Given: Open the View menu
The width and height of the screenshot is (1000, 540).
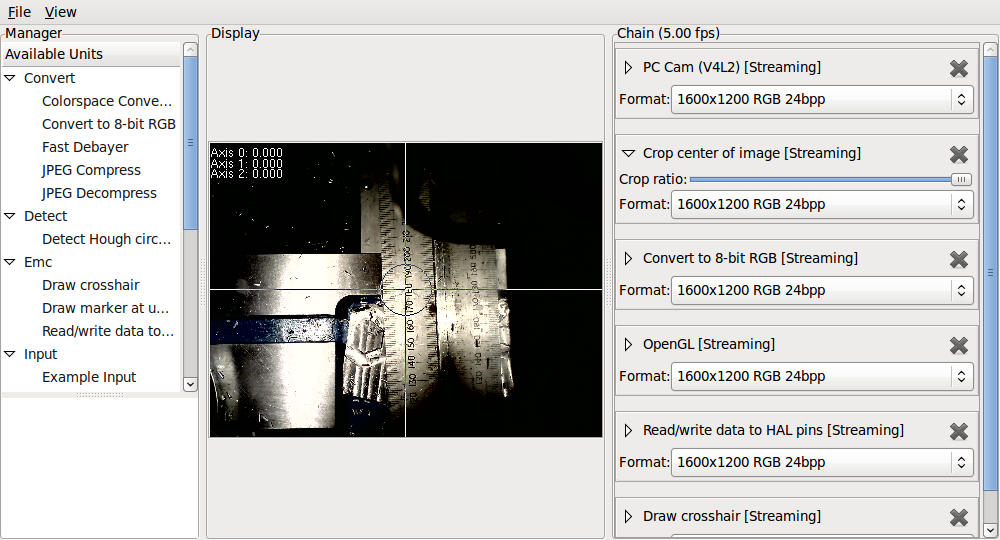Looking at the screenshot, I should (x=61, y=12).
